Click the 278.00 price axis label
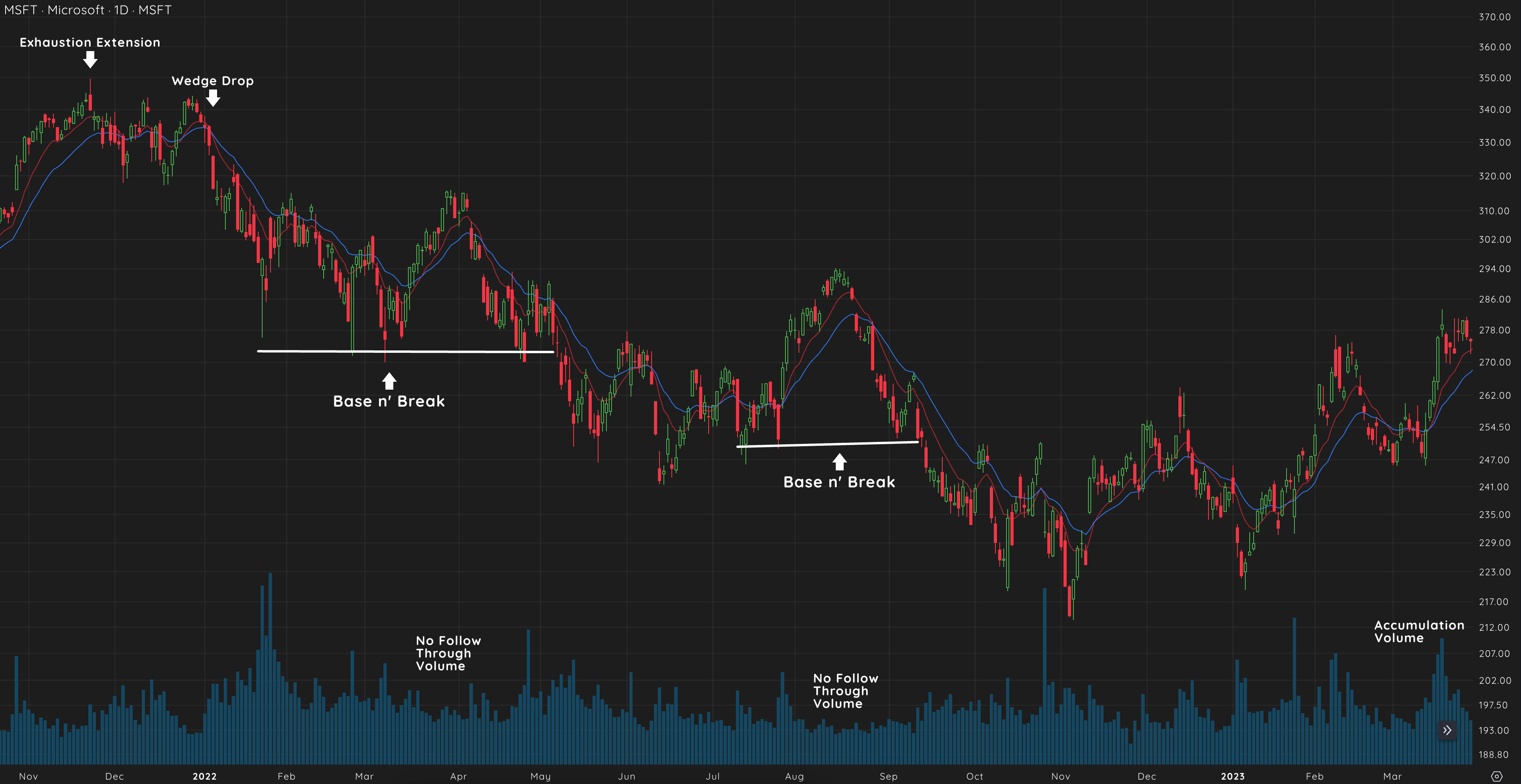Screen dimensions: 1521x784 (1494, 331)
